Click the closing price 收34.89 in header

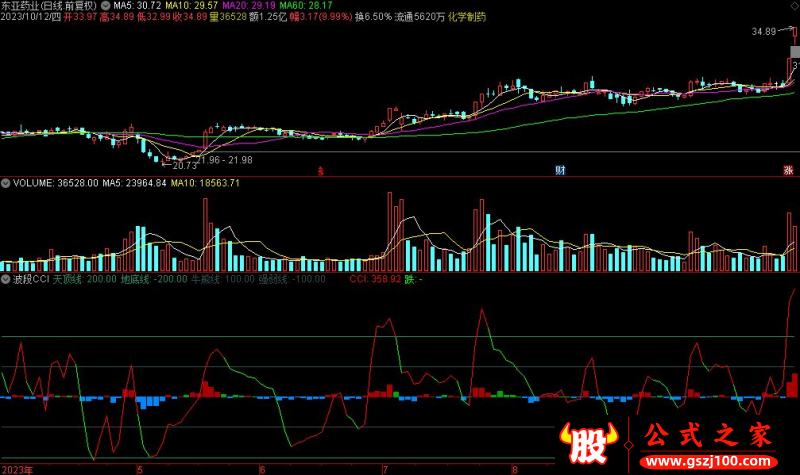[x=190, y=17]
